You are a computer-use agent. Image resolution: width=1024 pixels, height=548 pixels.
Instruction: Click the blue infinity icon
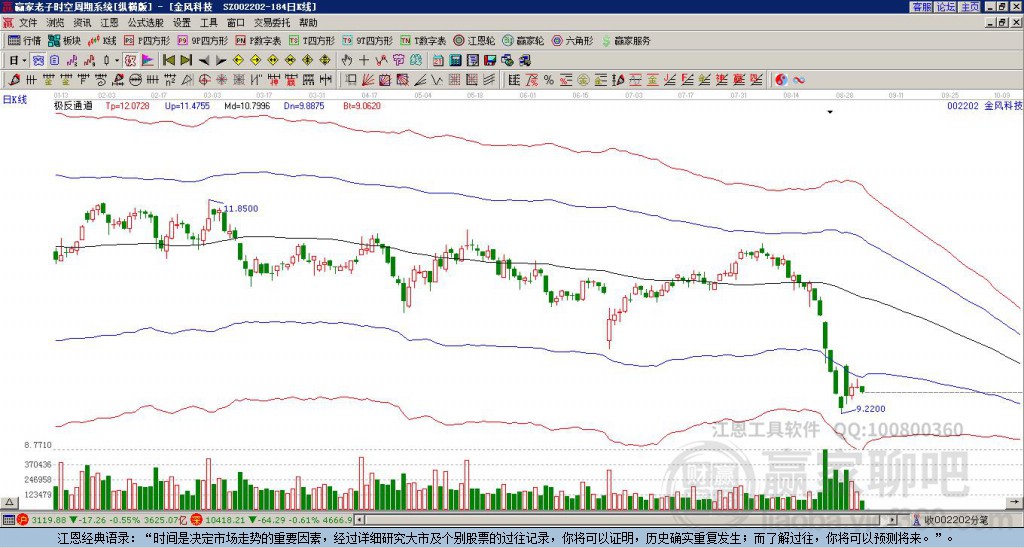point(798,80)
